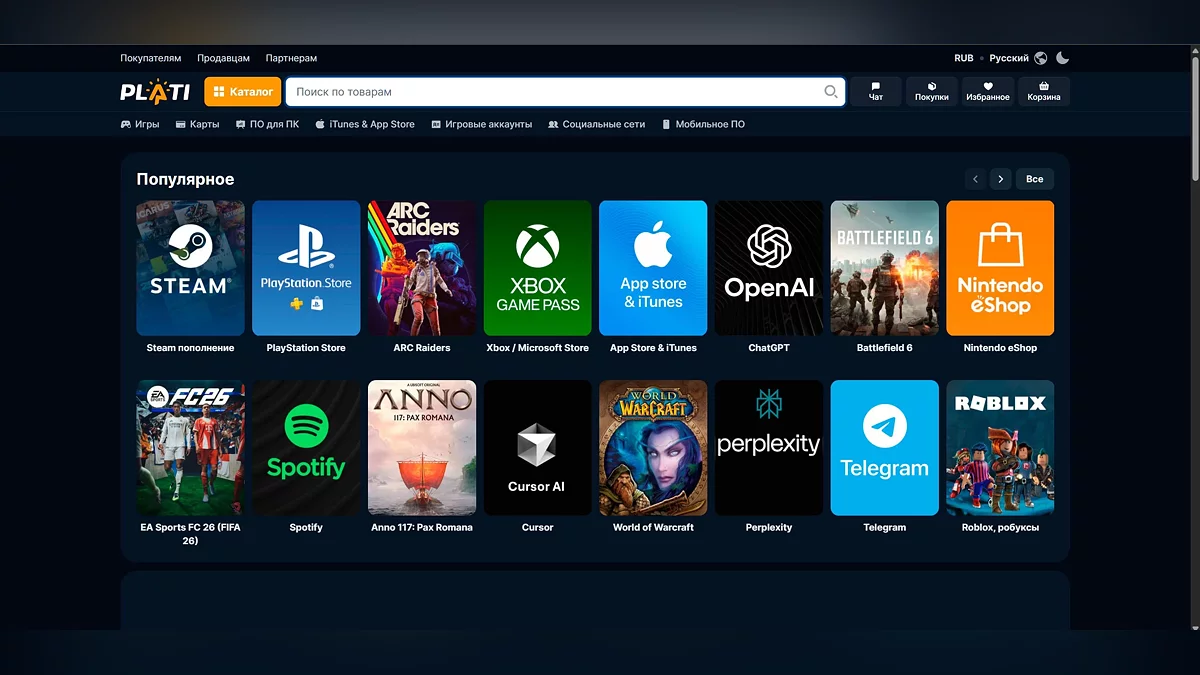Open Партнерам link
Screen dimensions: 1200x675
click(x=291, y=58)
